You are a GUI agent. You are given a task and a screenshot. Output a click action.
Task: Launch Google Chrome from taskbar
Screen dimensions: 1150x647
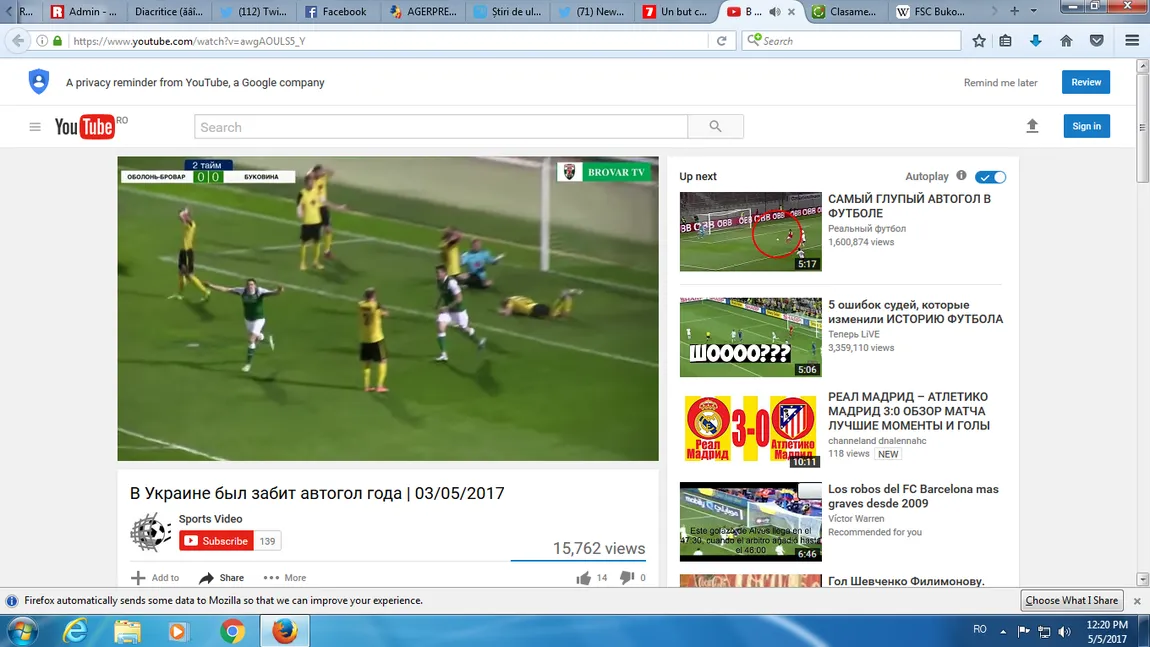[232, 631]
